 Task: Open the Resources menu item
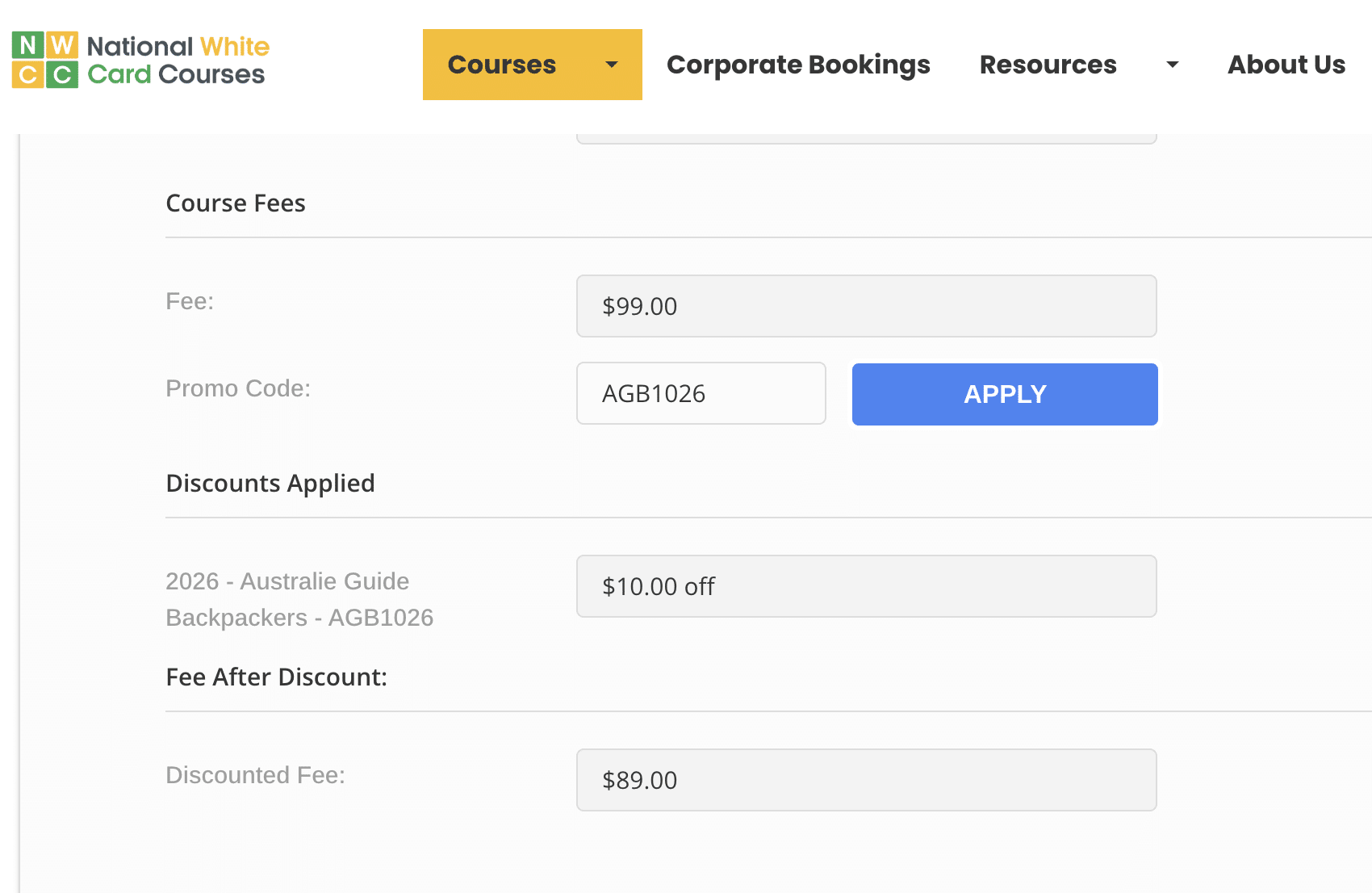coord(1048,65)
